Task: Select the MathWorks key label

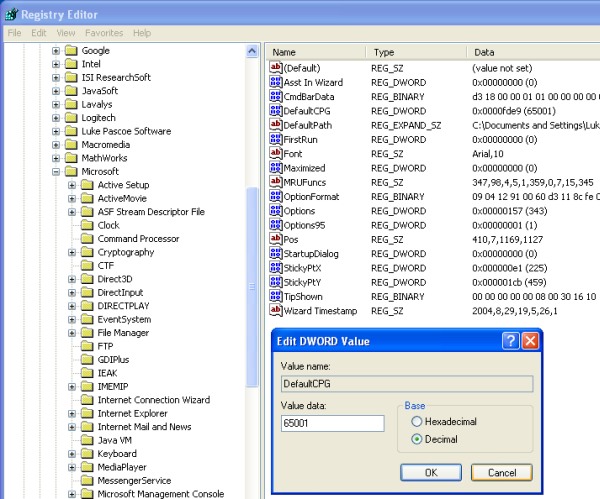Action: point(104,158)
